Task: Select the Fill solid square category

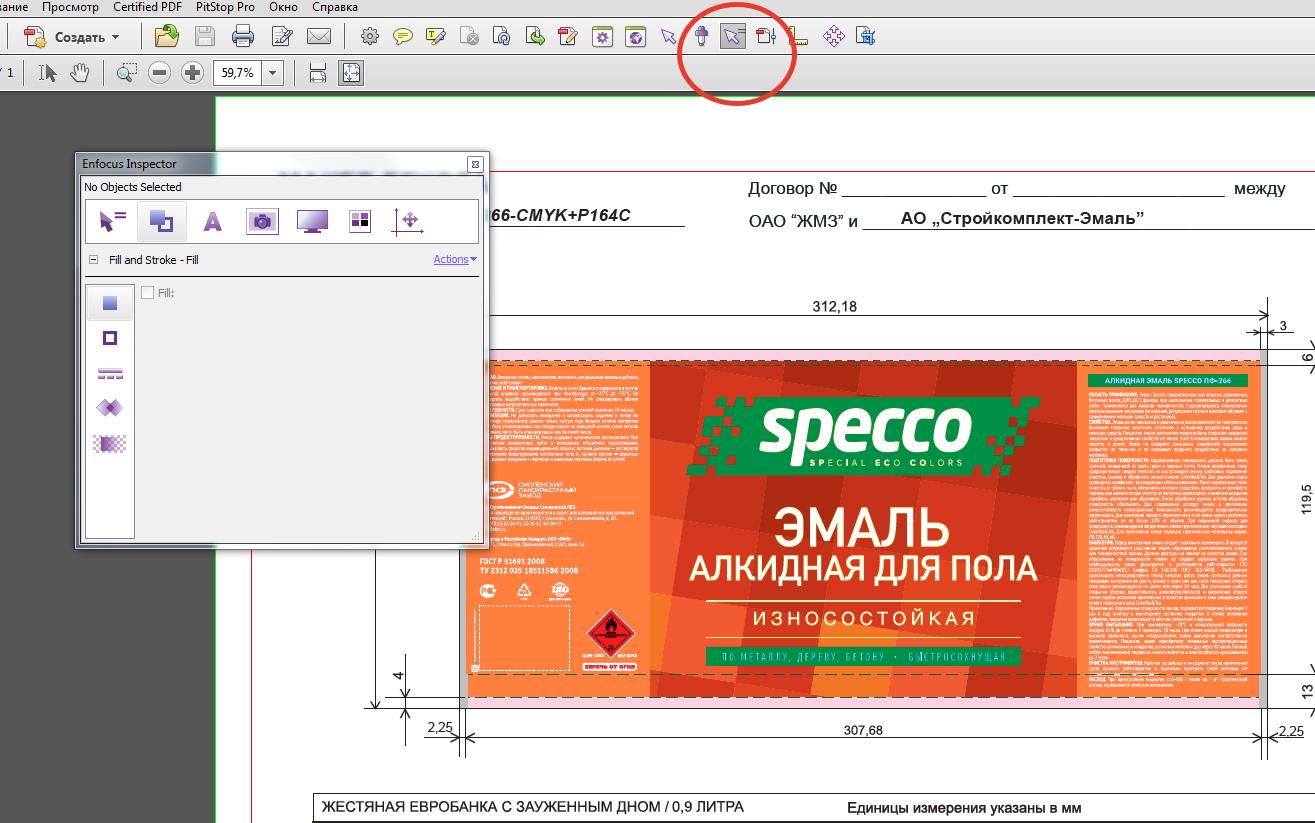Action: pos(110,303)
